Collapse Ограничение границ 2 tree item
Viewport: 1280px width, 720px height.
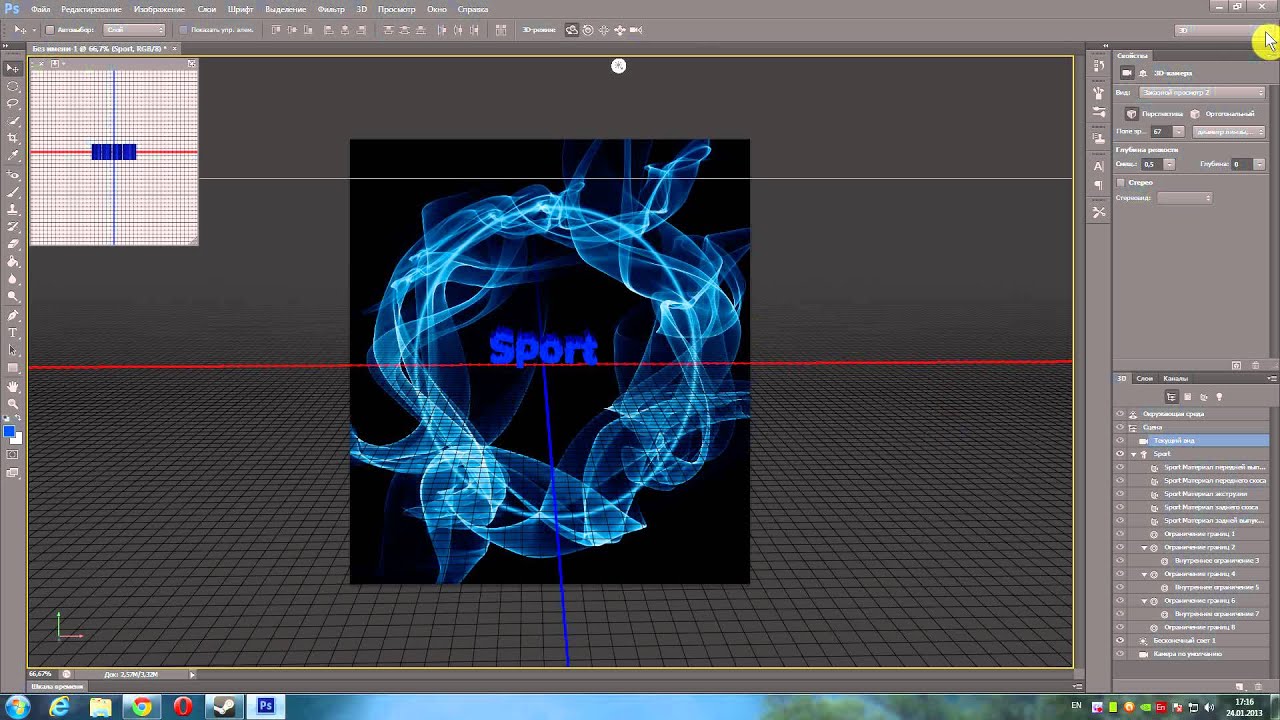click(1144, 547)
